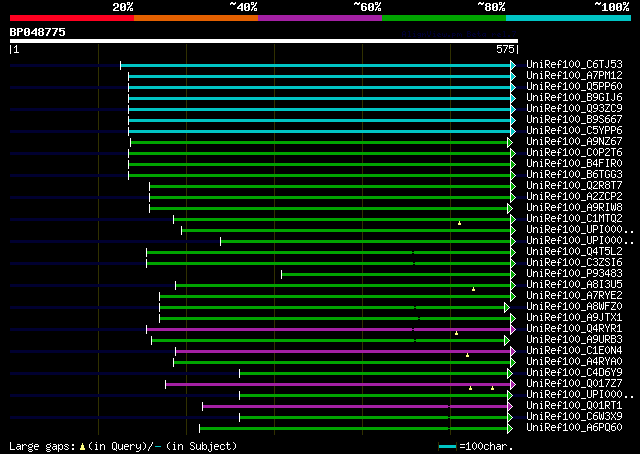Click the arrowhead ending the Q01RT1 purple bar
640x454 pixels.
point(510,407)
